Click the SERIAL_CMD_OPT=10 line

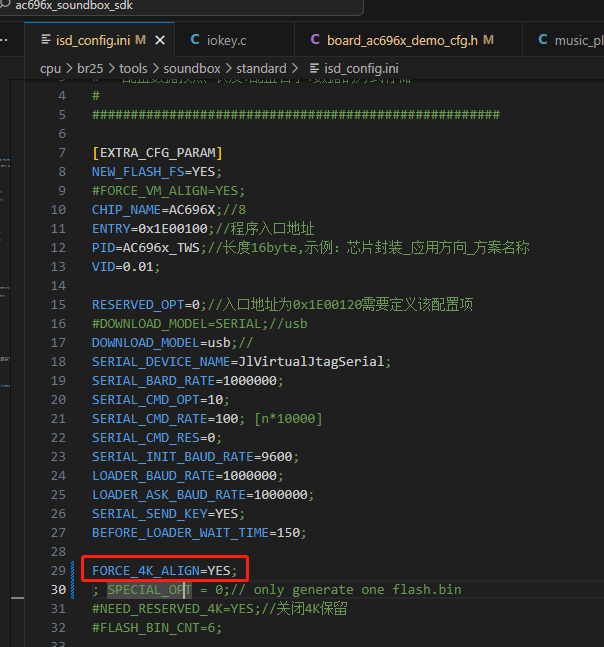pos(160,399)
